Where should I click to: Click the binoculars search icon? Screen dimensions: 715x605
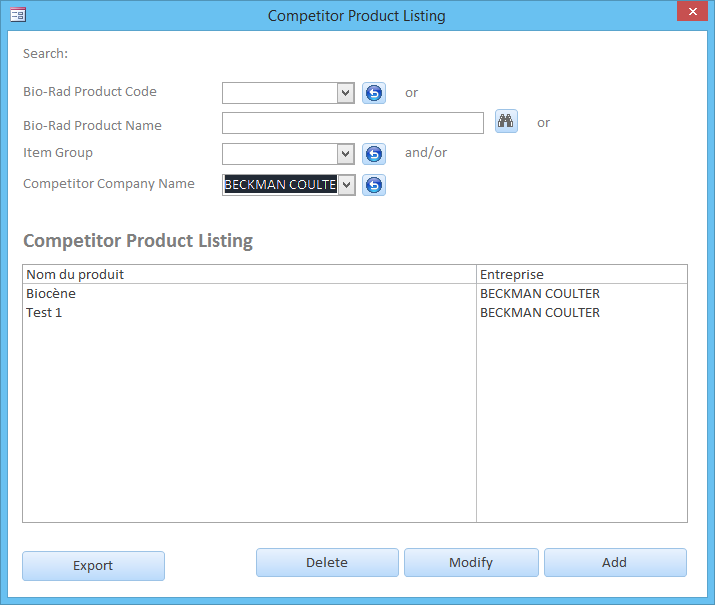(506, 121)
